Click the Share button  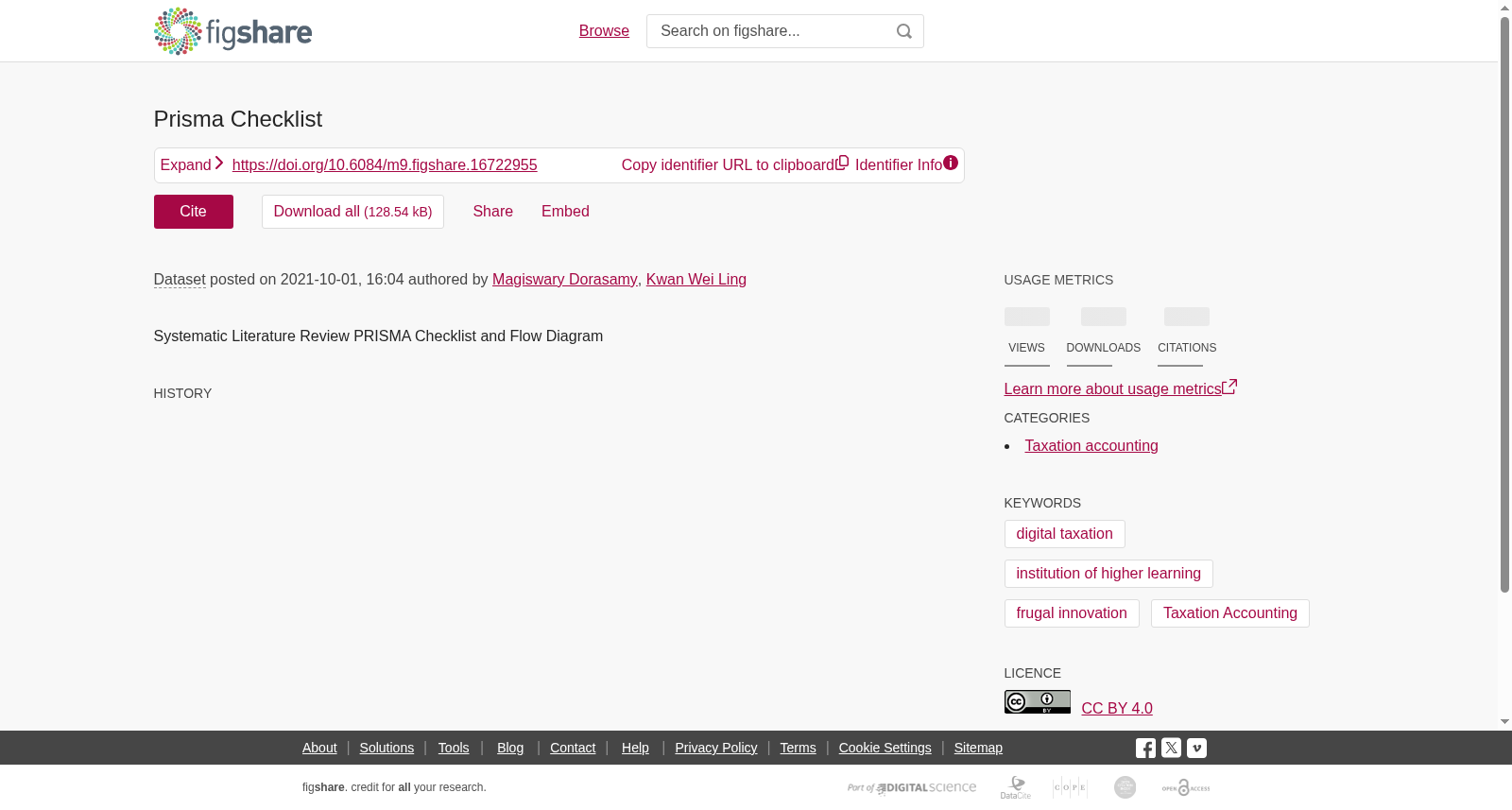click(493, 212)
